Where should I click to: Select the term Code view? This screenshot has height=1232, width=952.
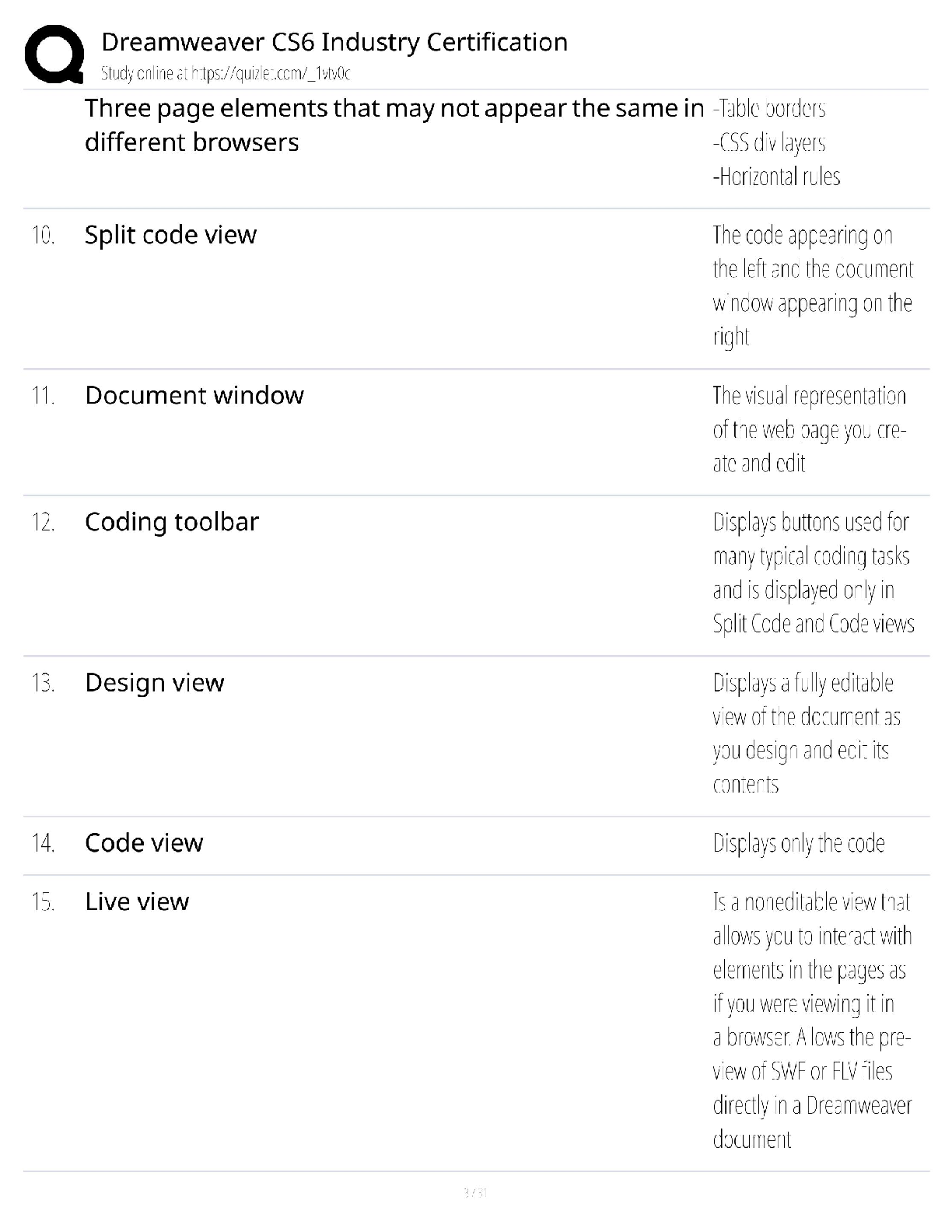[x=144, y=843]
